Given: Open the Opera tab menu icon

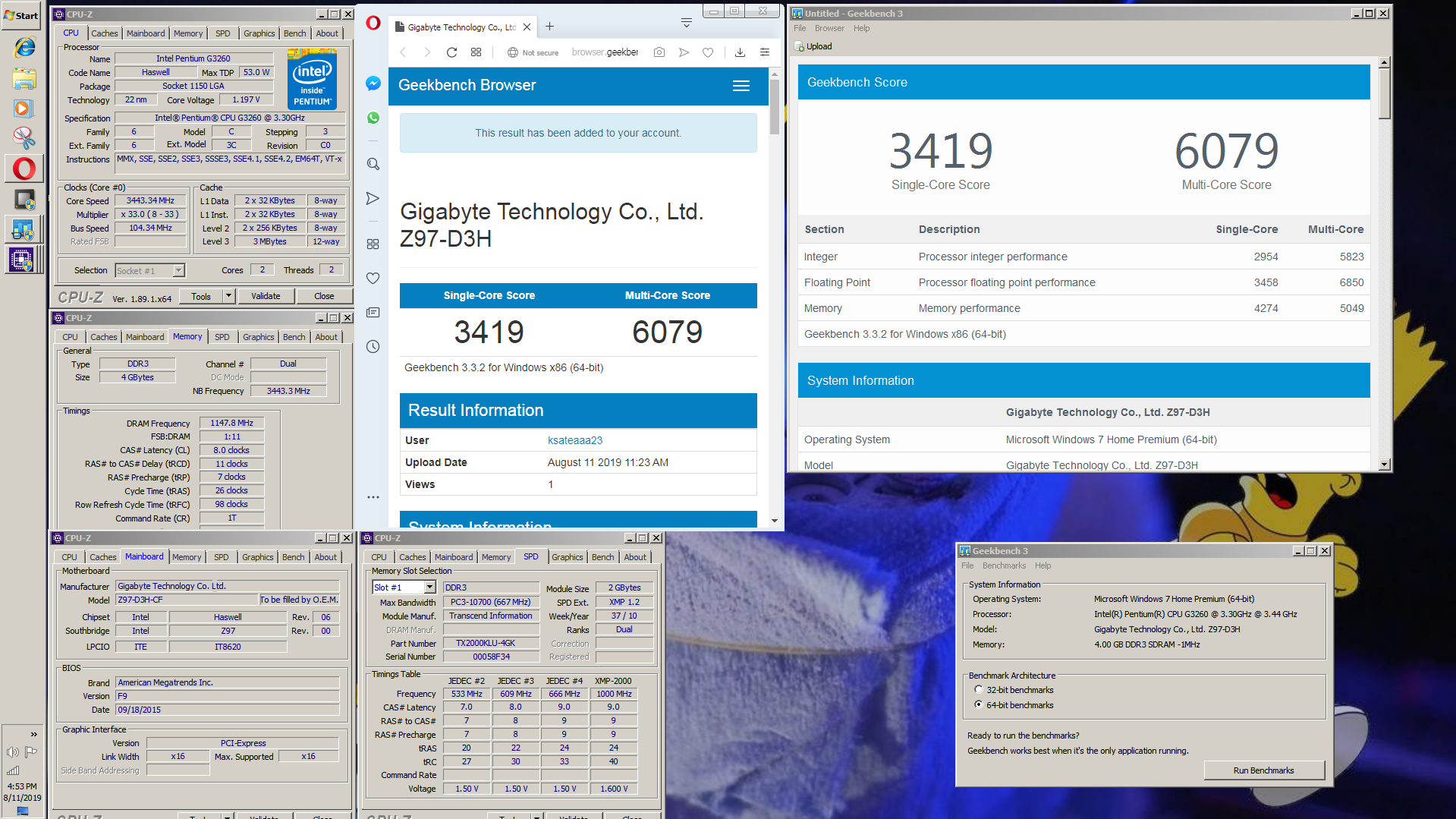Looking at the screenshot, I should pos(686,23).
